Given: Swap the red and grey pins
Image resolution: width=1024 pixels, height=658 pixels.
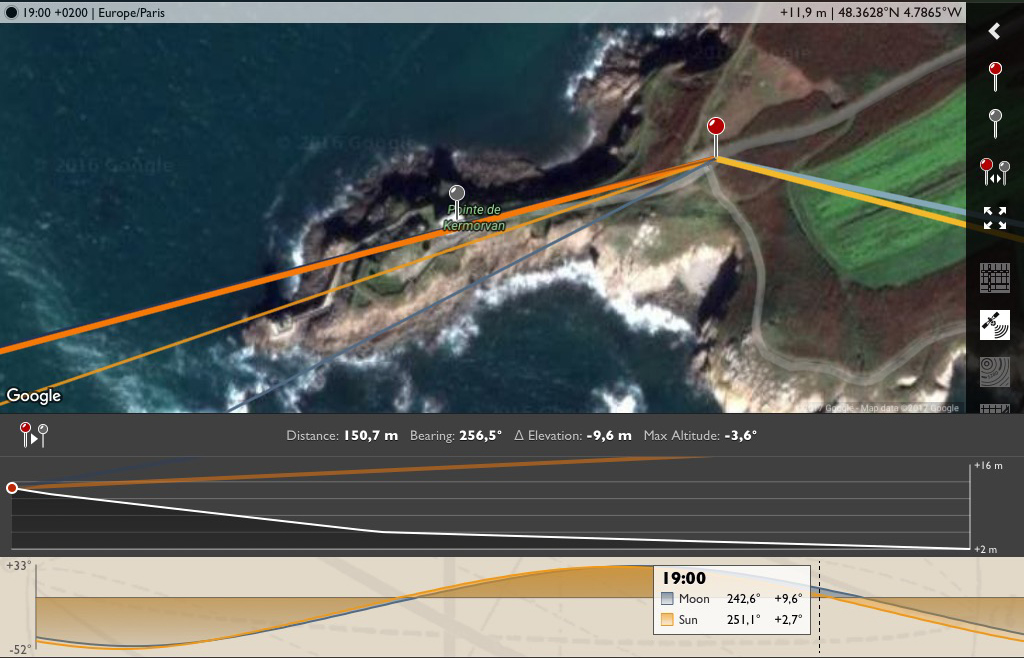Looking at the screenshot, I should pos(995,172).
